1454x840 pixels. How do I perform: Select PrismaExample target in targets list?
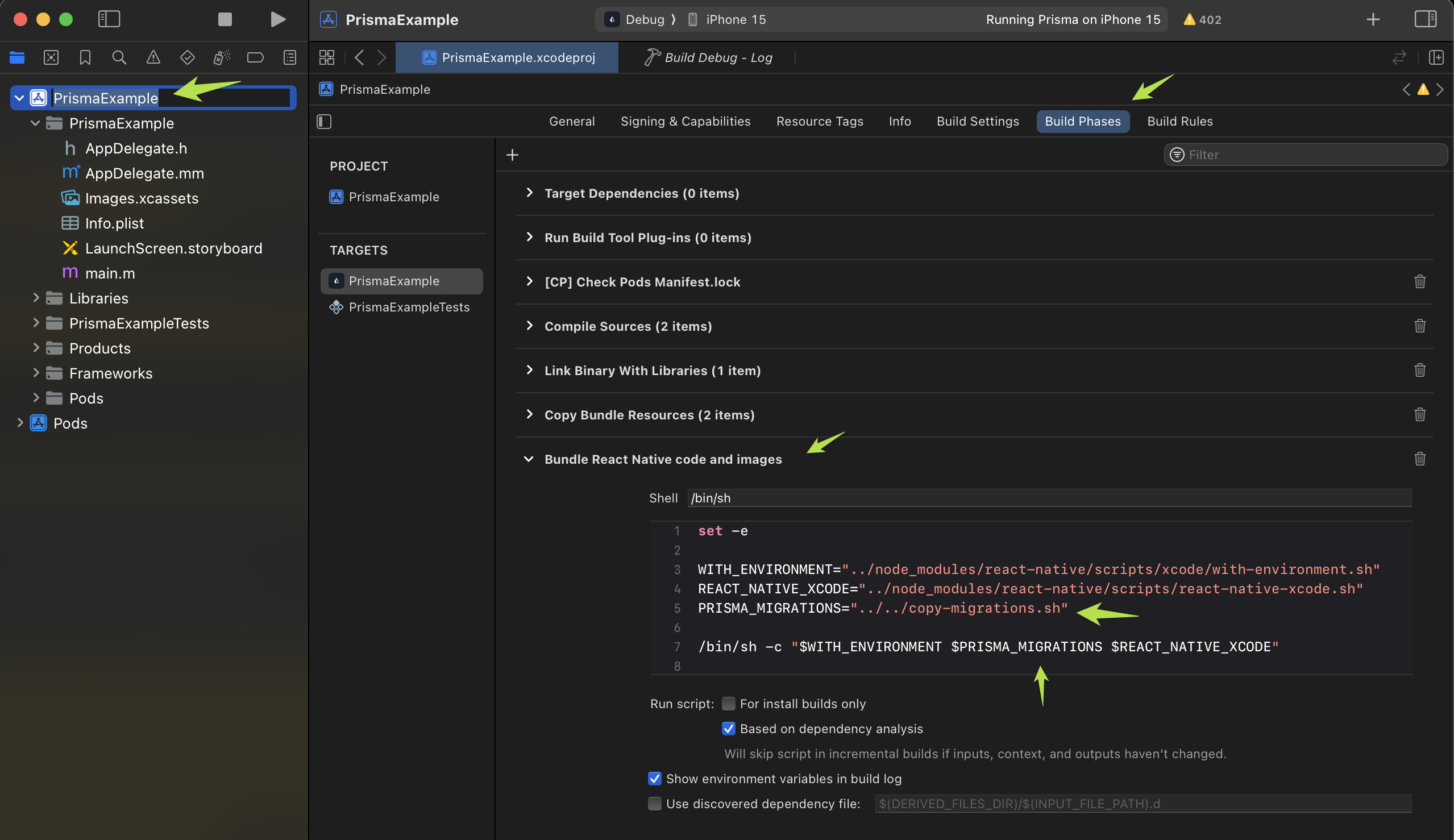coord(394,280)
